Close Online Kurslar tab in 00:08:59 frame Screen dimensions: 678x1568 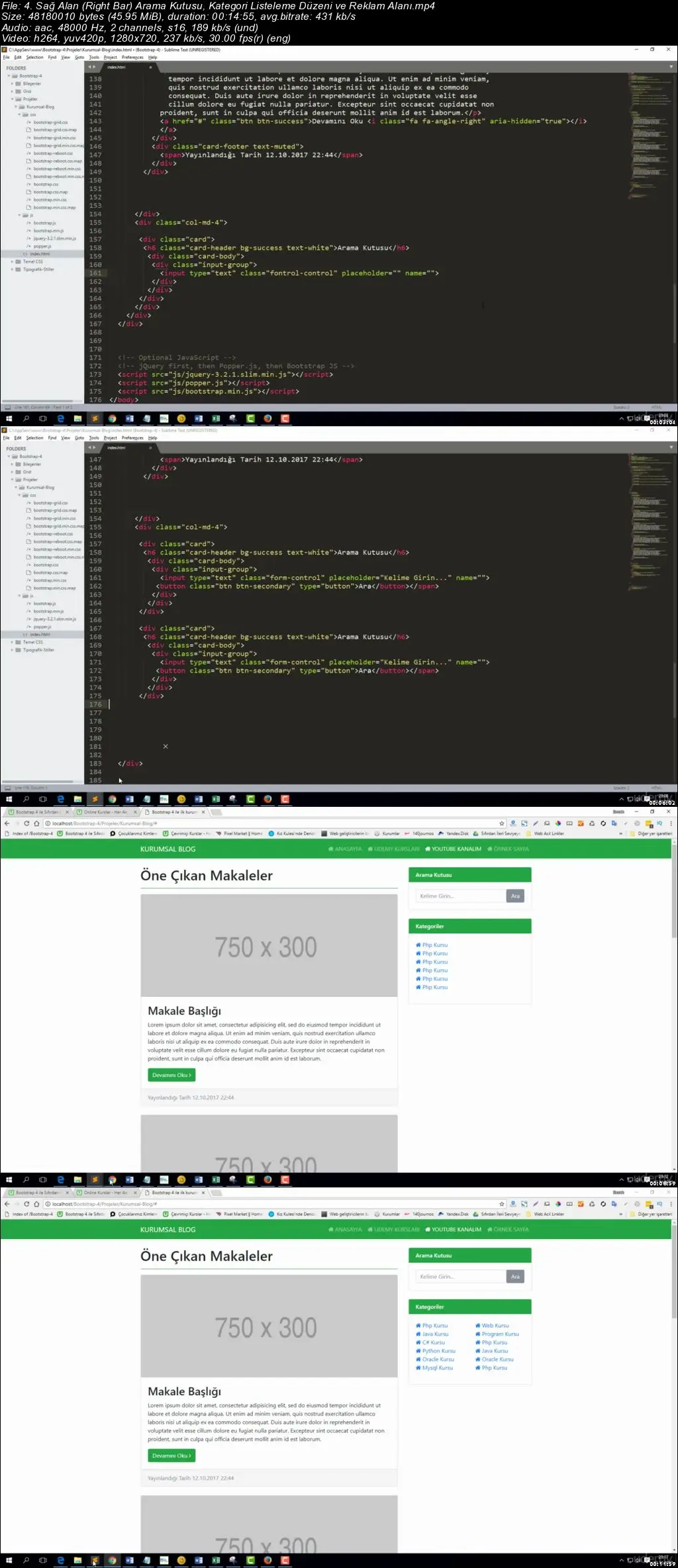point(136,812)
